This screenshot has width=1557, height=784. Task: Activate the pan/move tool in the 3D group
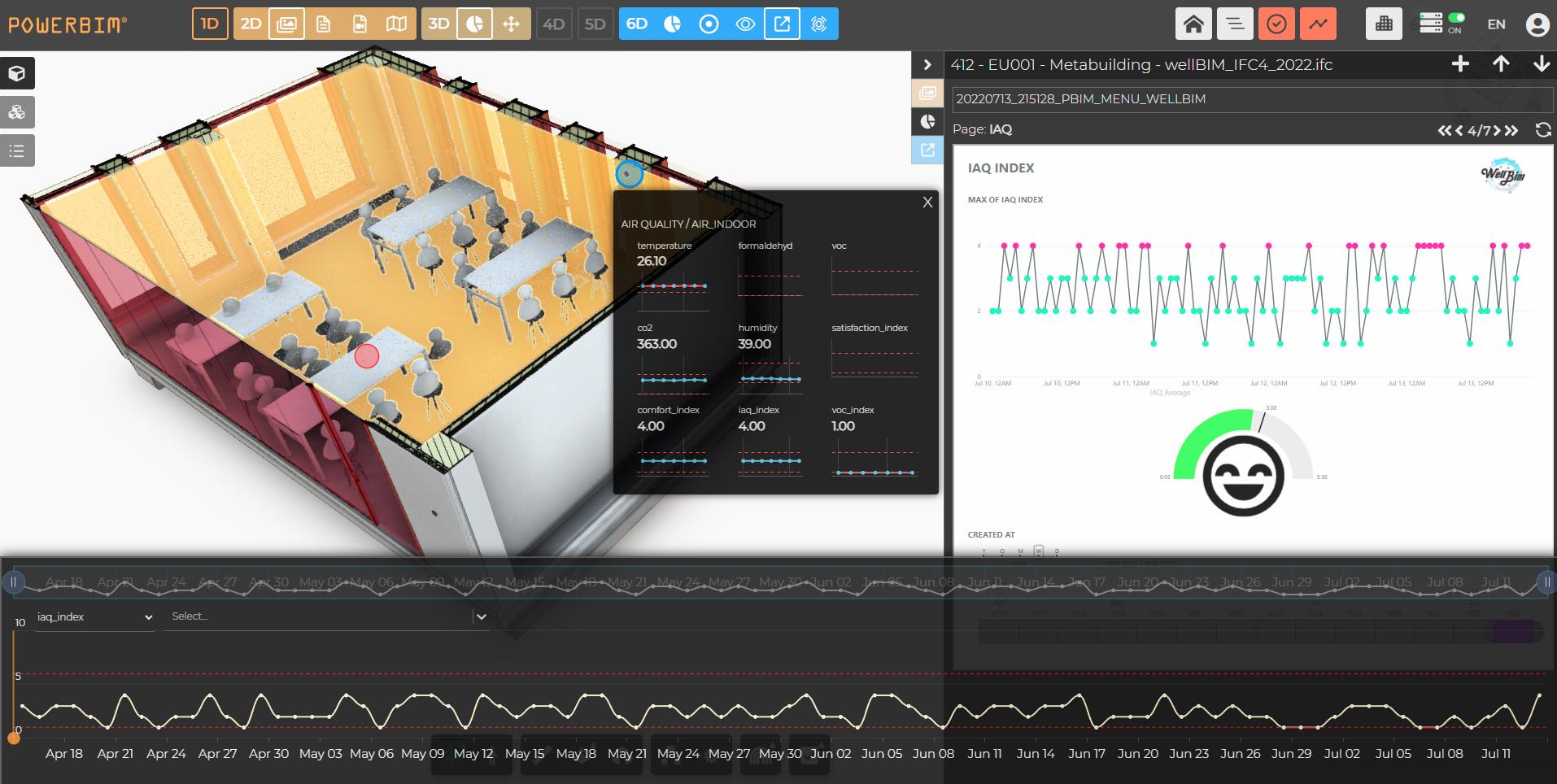pos(512,24)
